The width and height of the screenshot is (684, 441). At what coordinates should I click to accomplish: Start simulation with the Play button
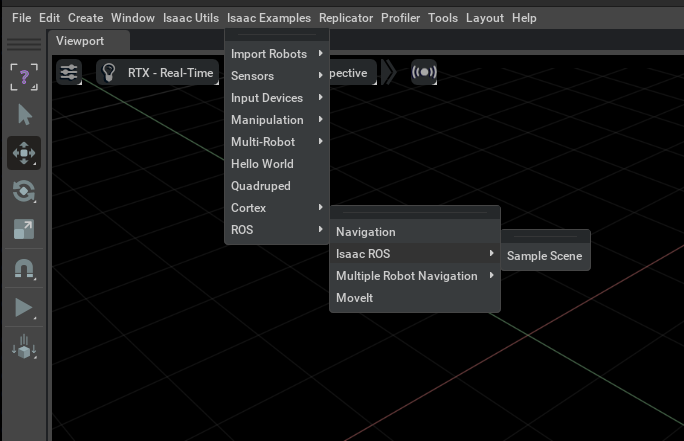point(24,308)
